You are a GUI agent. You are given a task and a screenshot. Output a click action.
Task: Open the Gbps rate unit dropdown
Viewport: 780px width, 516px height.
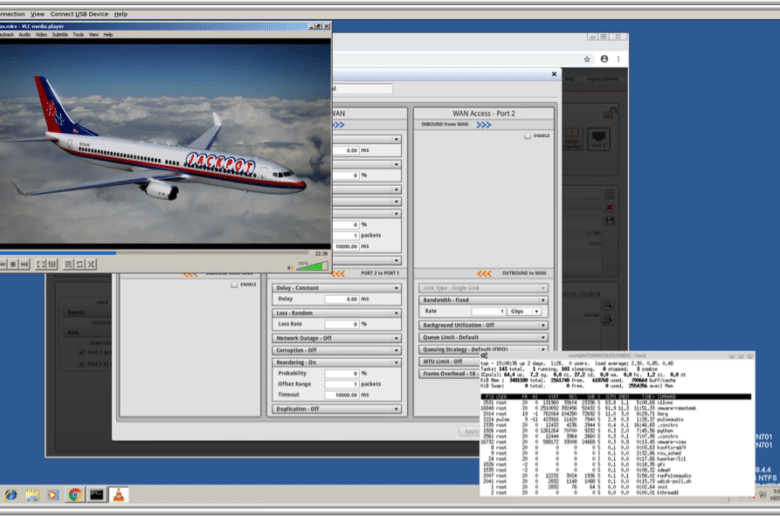coord(525,311)
